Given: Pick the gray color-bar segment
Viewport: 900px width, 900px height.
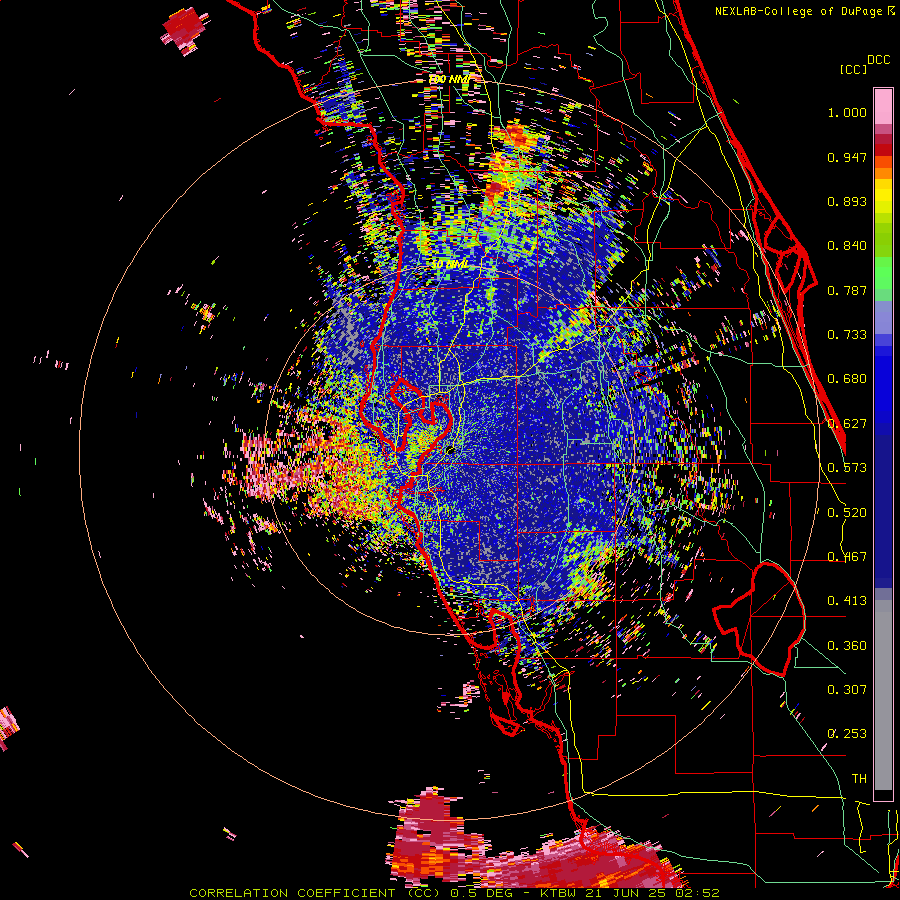Looking at the screenshot, I should pos(883,695).
